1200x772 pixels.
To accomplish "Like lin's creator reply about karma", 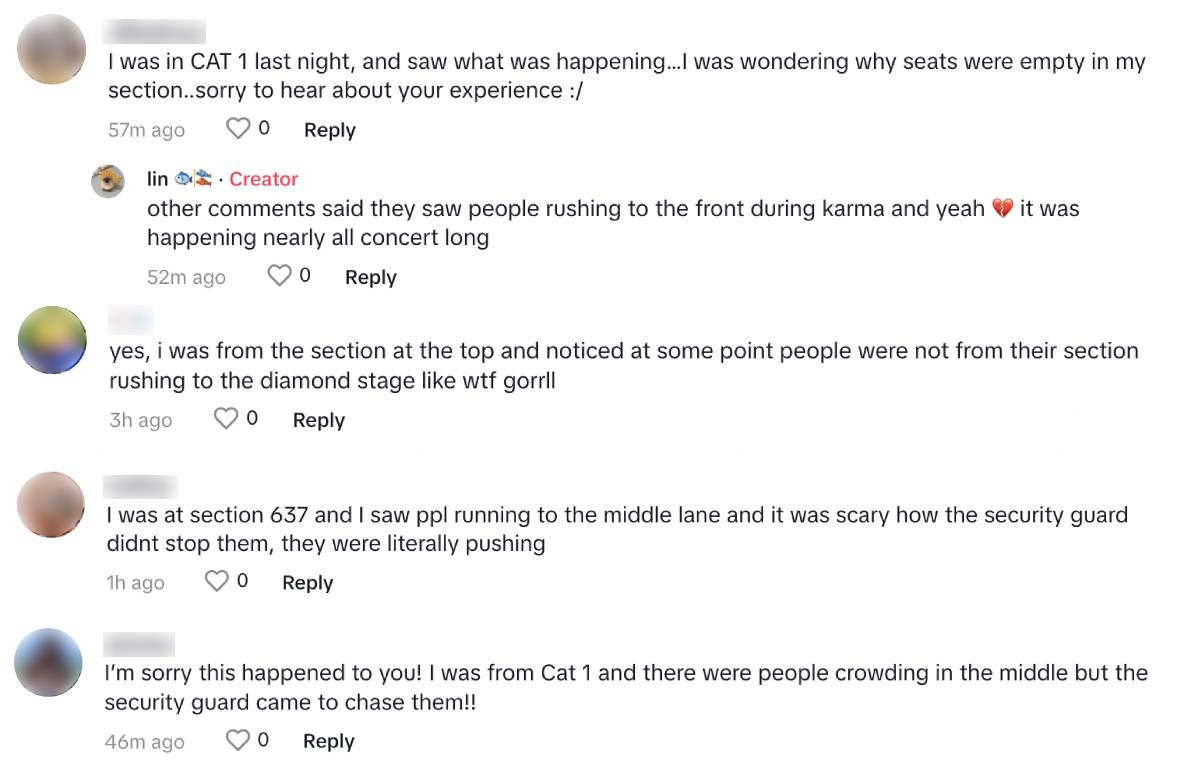I will pyautogui.click(x=278, y=276).
